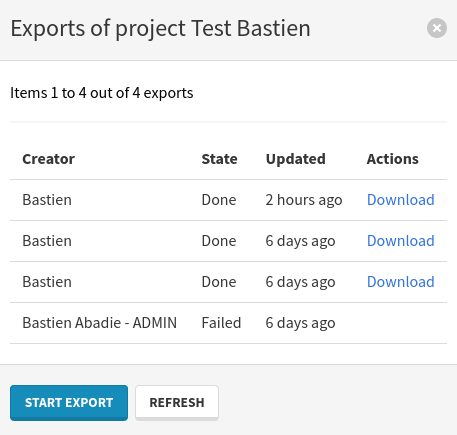
Task: Click the first row's Done state
Action: 219,200
